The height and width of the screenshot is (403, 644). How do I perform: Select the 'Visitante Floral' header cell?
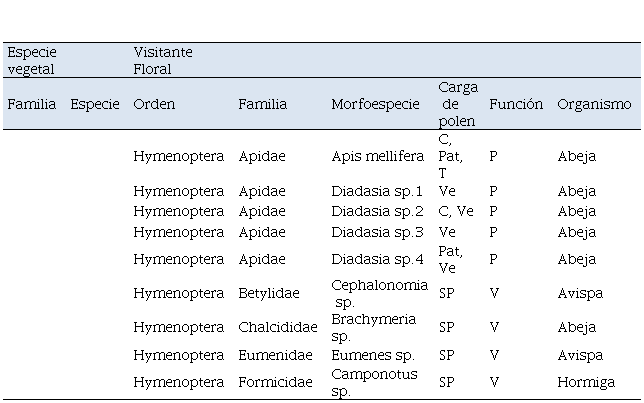tap(163, 60)
